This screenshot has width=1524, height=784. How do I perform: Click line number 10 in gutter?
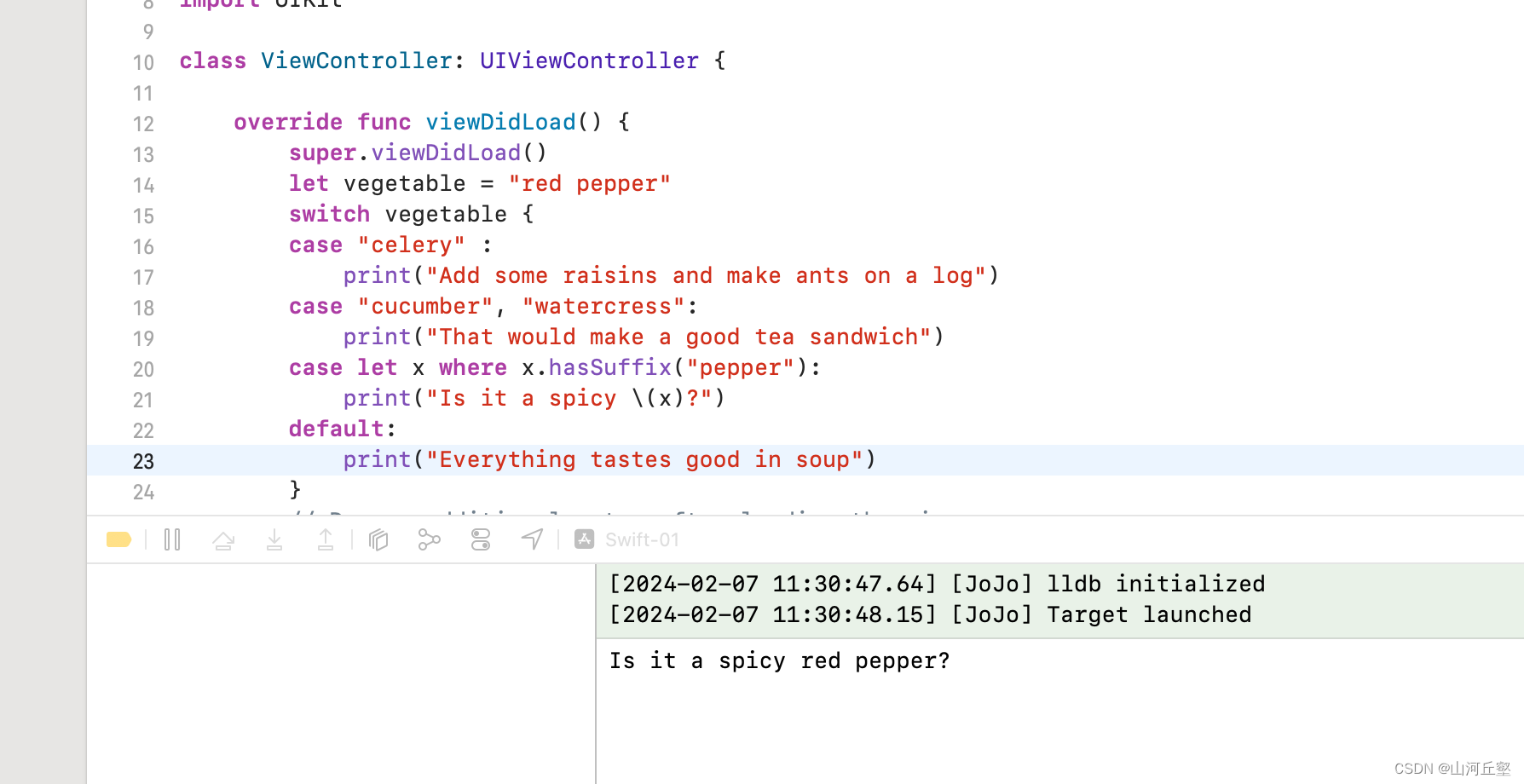tap(143, 62)
